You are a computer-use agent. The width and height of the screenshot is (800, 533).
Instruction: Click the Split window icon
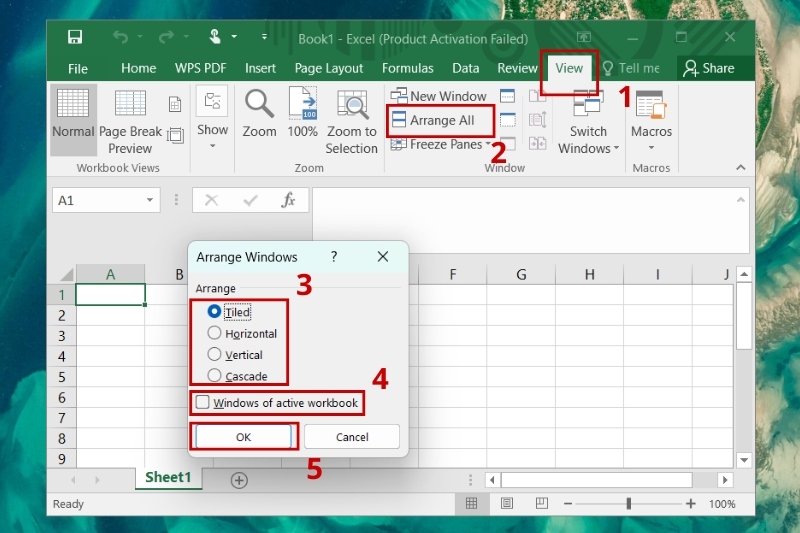[x=507, y=96]
